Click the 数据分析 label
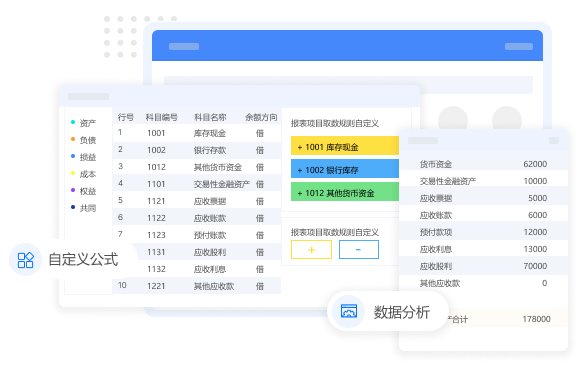This screenshot has width=576, height=380. [x=402, y=312]
